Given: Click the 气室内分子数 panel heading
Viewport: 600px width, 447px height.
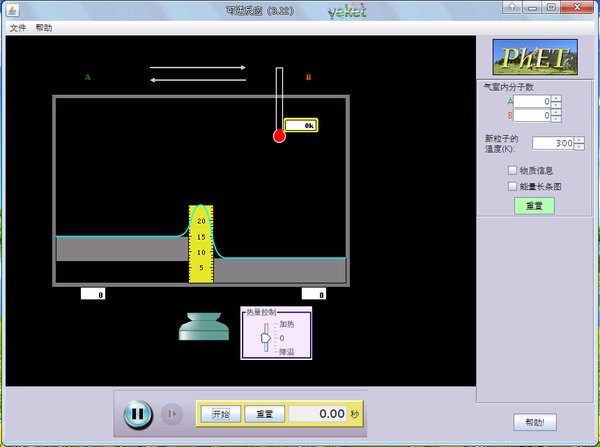Looking at the screenshot, I should coord(509,87).
